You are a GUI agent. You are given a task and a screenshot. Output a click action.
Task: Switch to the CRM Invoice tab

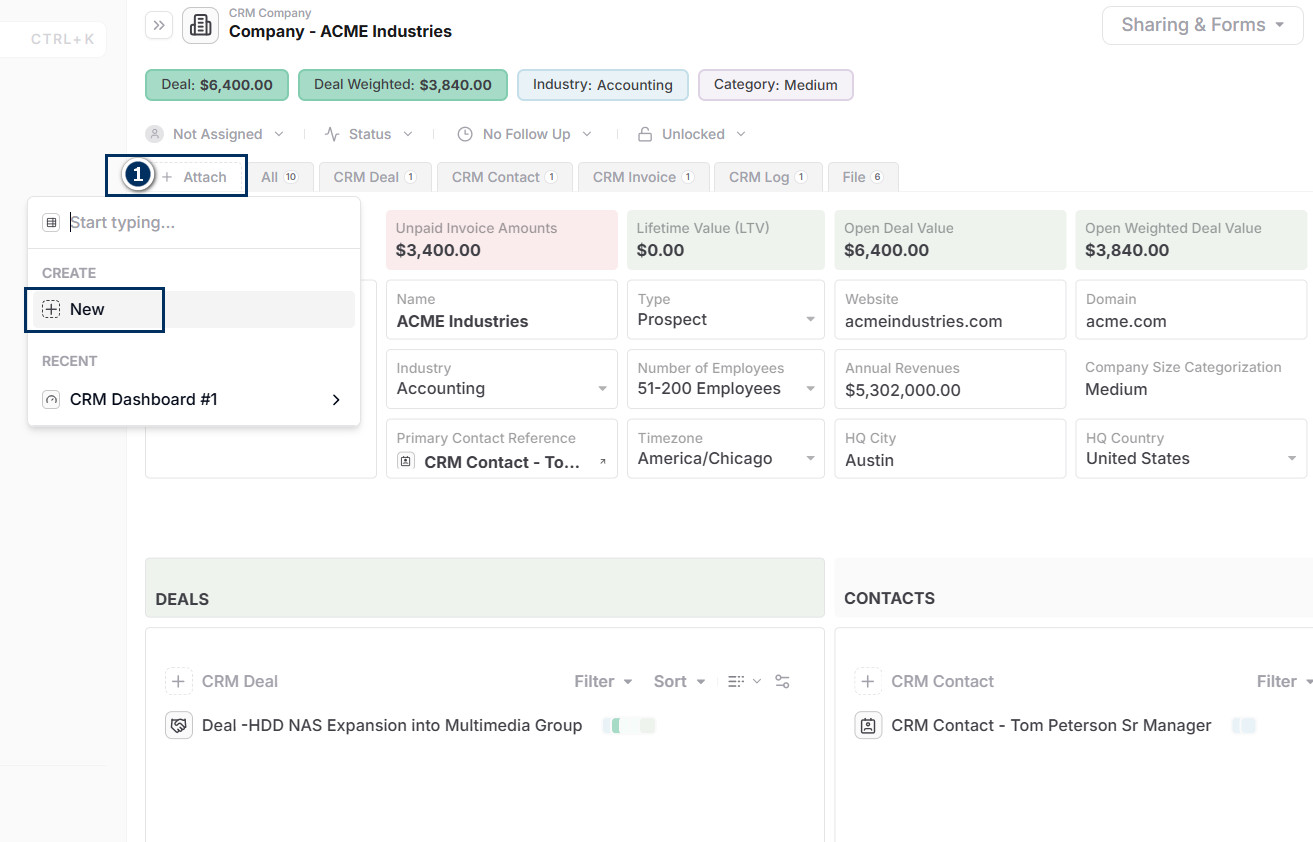coord(644,177)
